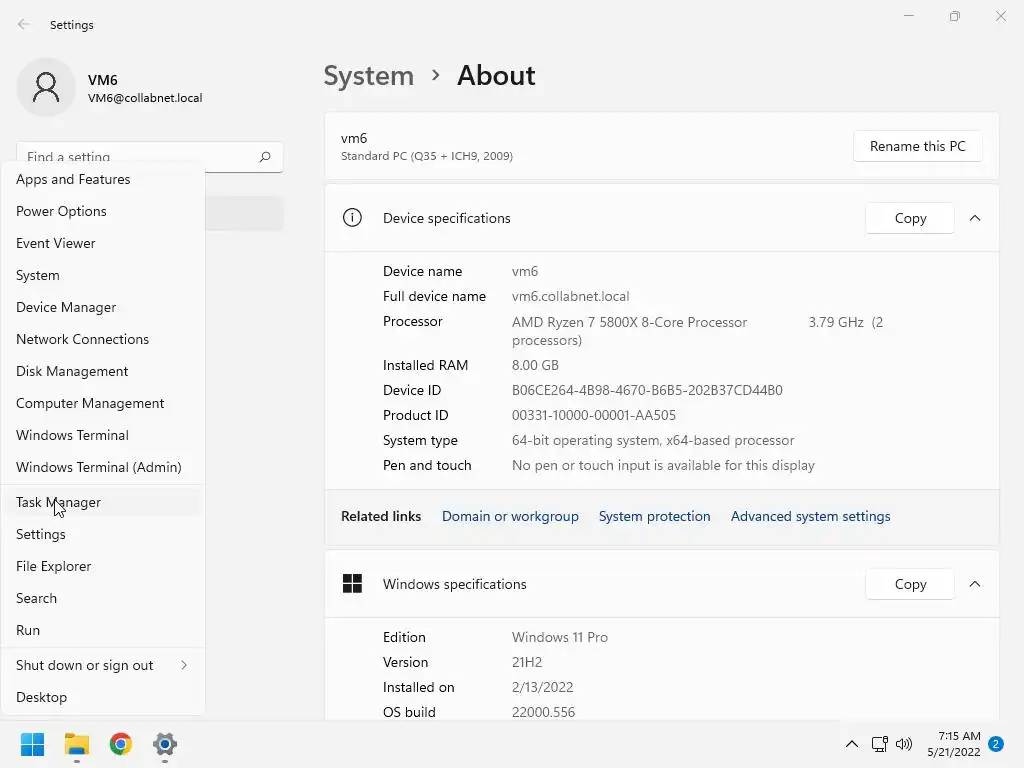Open notification badge showing 2
This screenshot has width=1024, height=768.
click(996, 744)
